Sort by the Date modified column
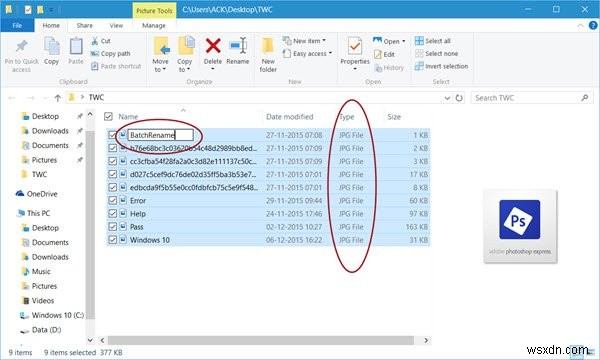The width and height of the screenshot is (600, 360). click(290, 117)
